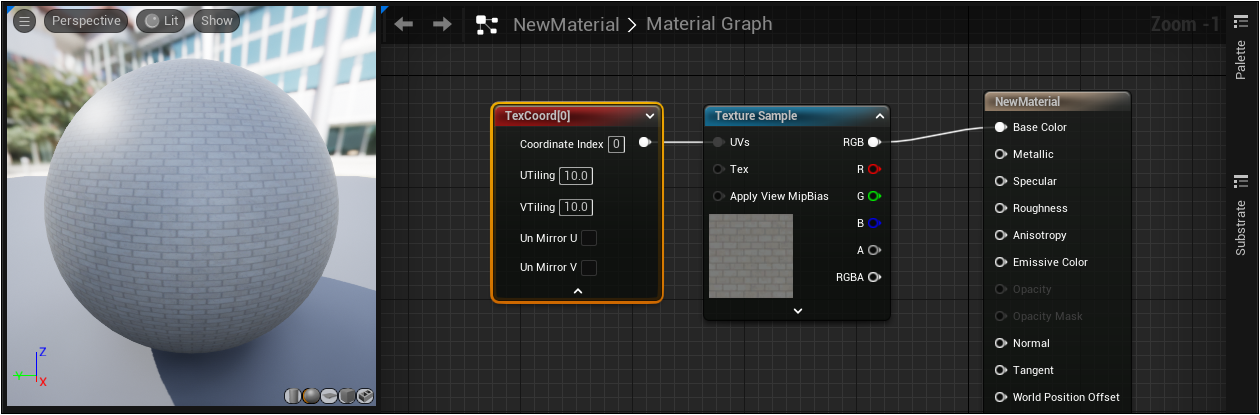Open the Perspective view mode dropdown
The image size is (1260, 415).
point(86,20)
